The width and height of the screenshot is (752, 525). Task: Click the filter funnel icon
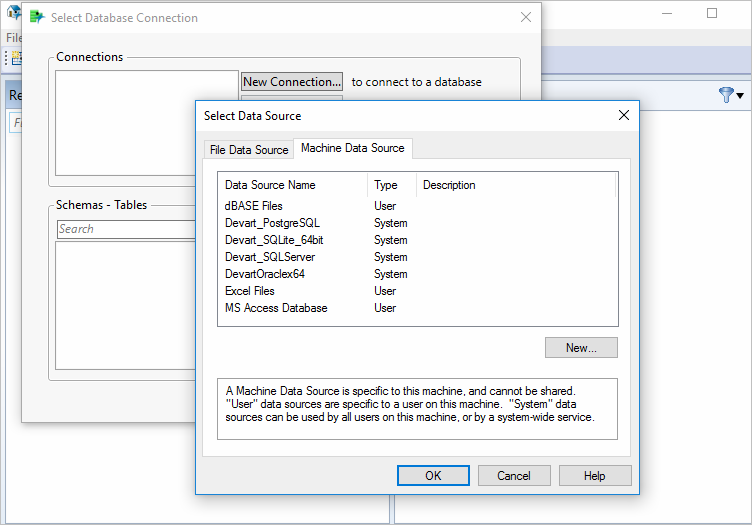[725, 95]
